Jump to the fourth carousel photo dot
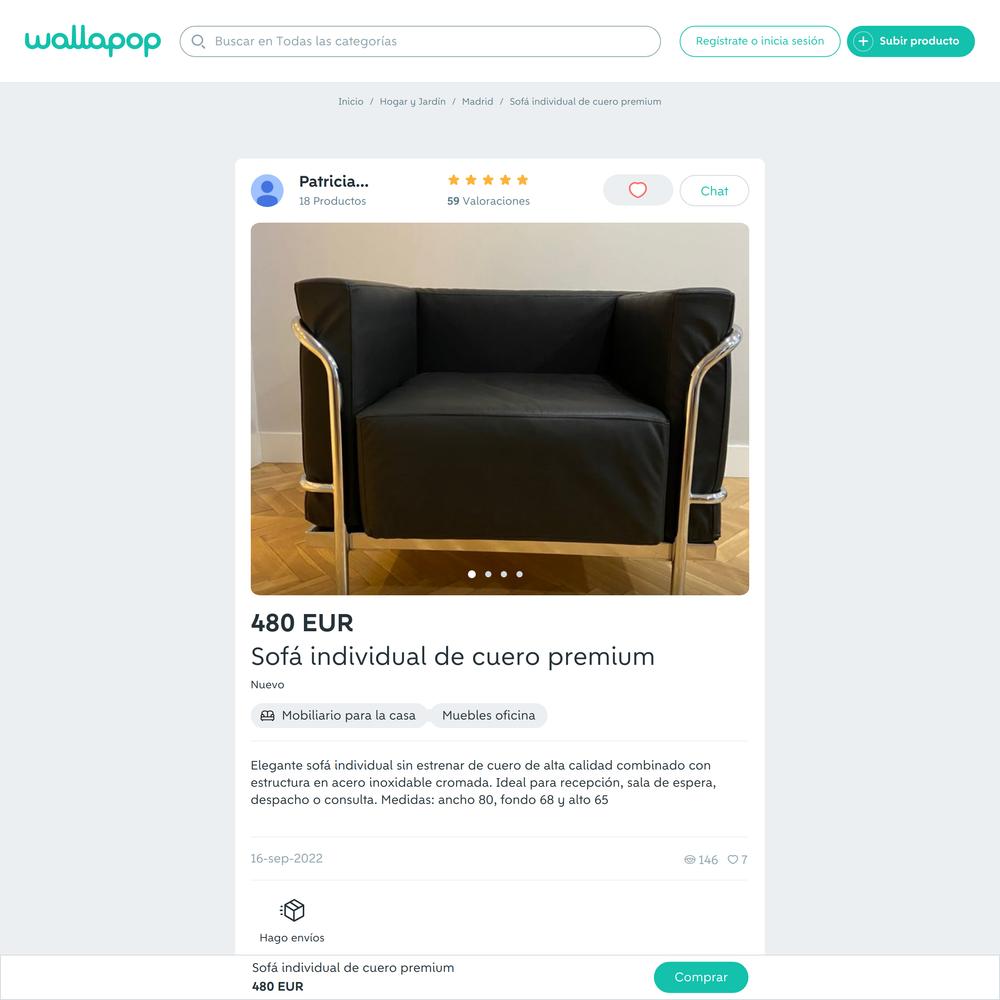Screen dimensions: 1000x1000 coord(520,574)
